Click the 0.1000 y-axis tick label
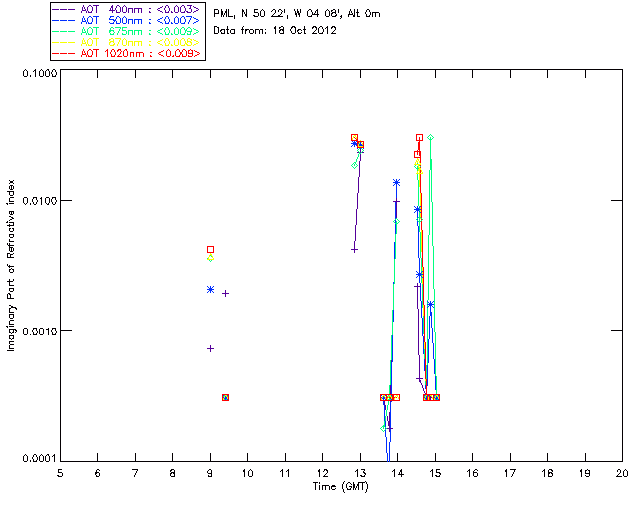Image resolution: width=640 pixels, height=512 pixels. coord(39,73)
